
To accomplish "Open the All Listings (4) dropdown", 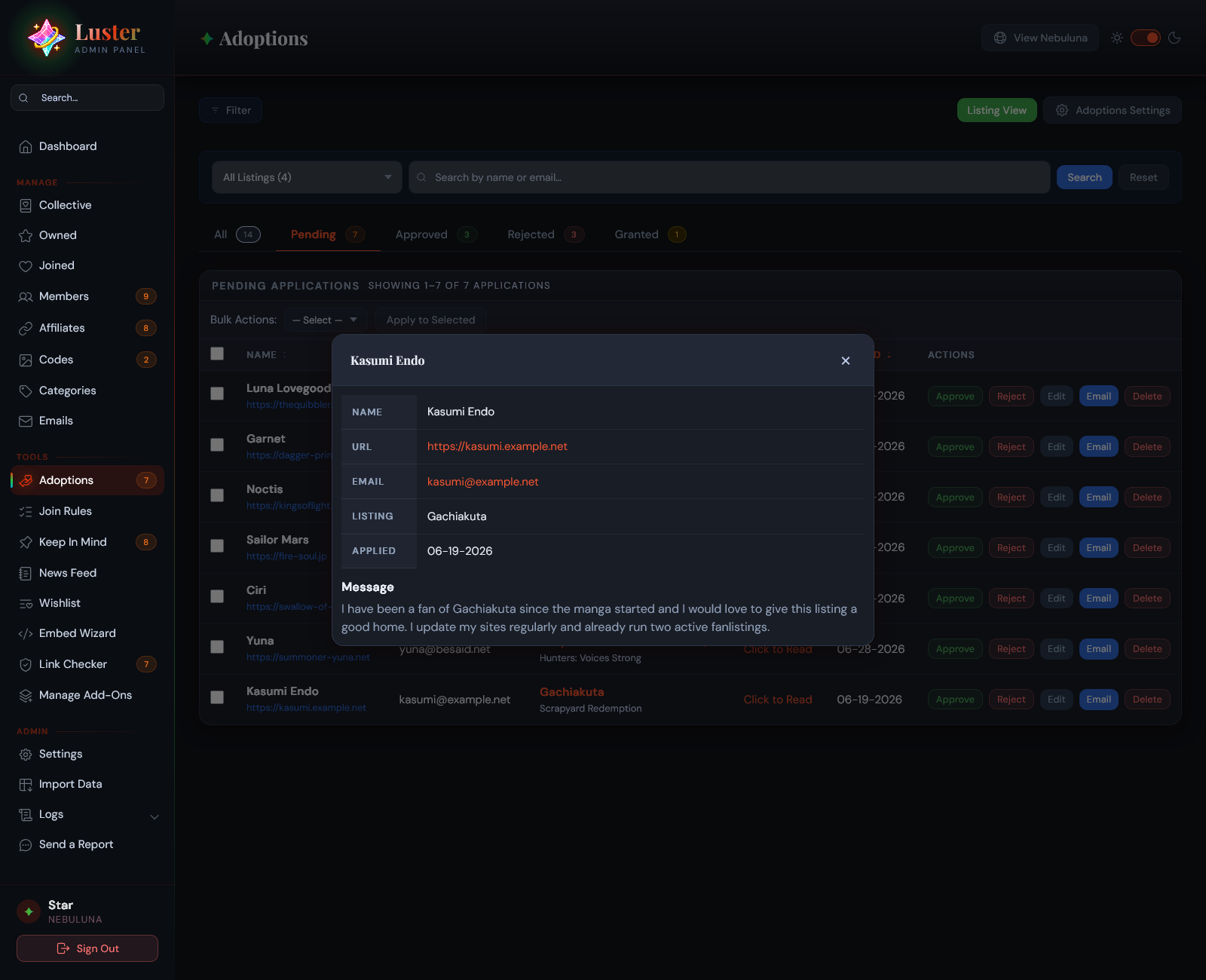I will (307, 177).
